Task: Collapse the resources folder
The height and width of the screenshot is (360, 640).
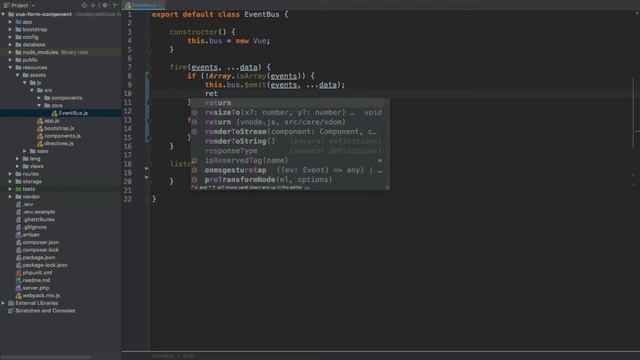Action: [11, 67]
